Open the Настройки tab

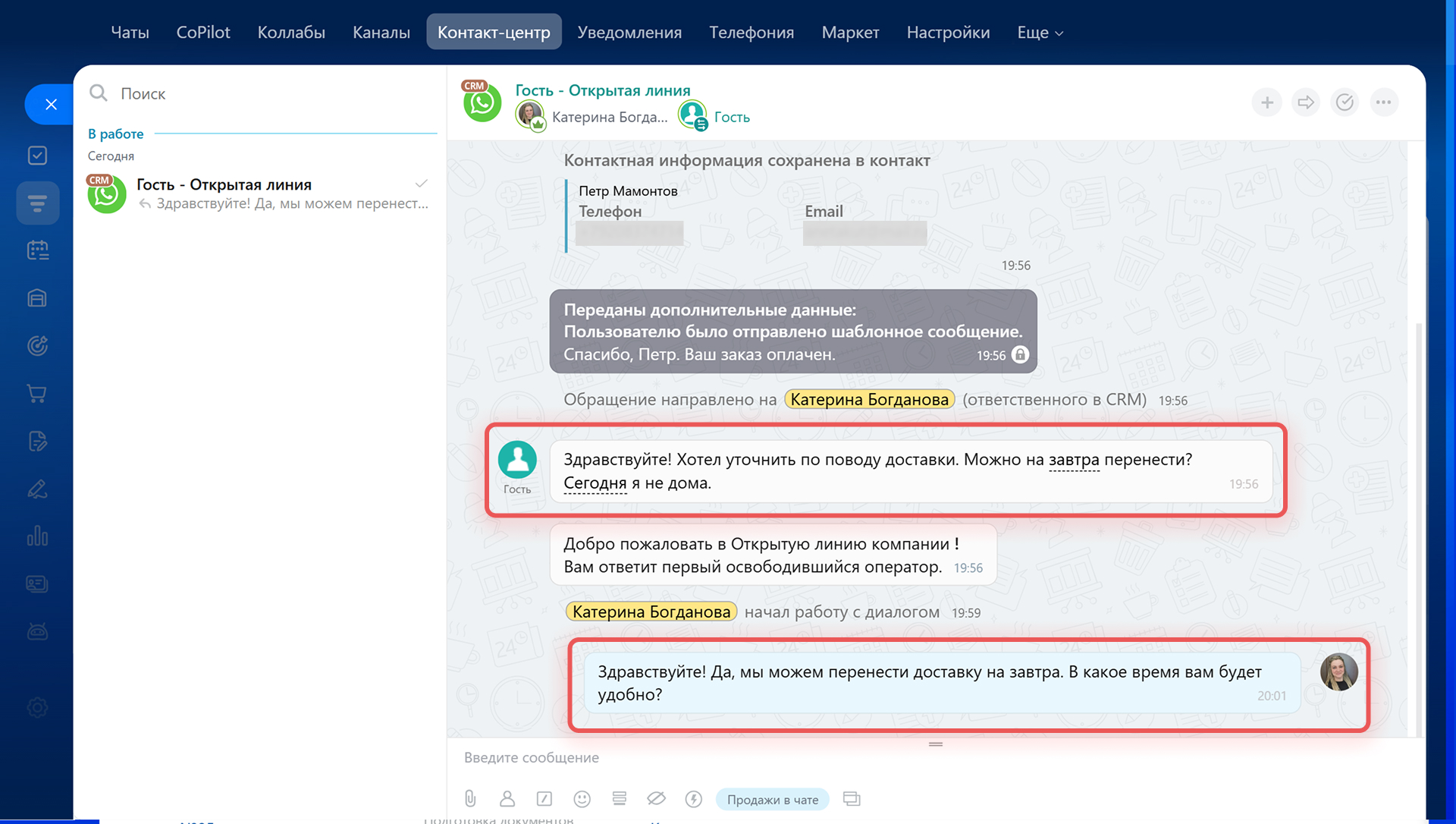948,32
